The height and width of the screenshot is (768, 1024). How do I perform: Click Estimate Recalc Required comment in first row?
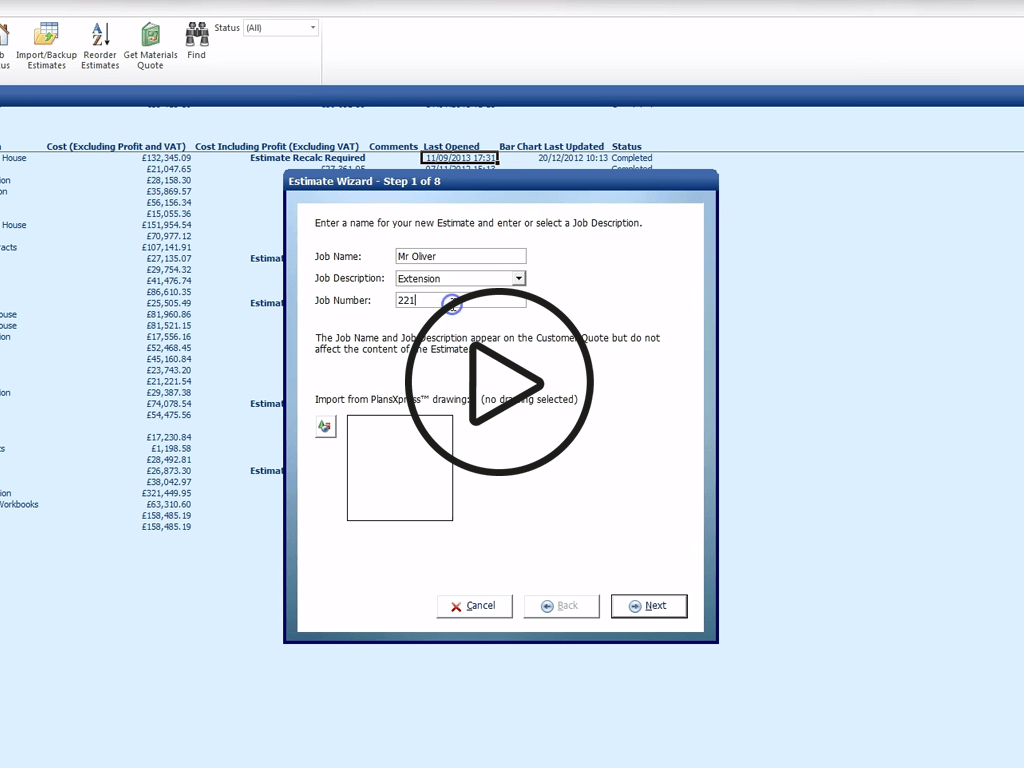(x=308, y=158)
